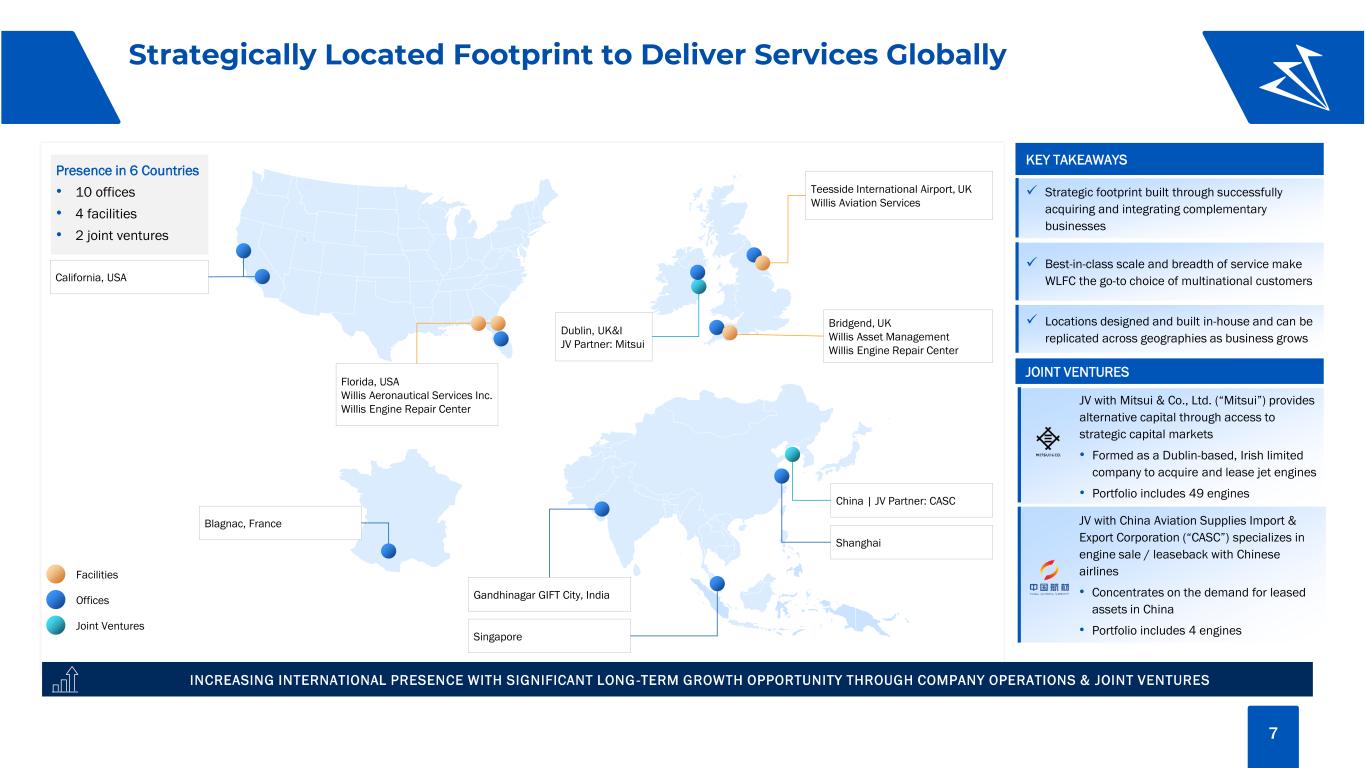Click the orange Facilities legend dot
This screenshot has height=768, width=1365.
coord(56,574)
